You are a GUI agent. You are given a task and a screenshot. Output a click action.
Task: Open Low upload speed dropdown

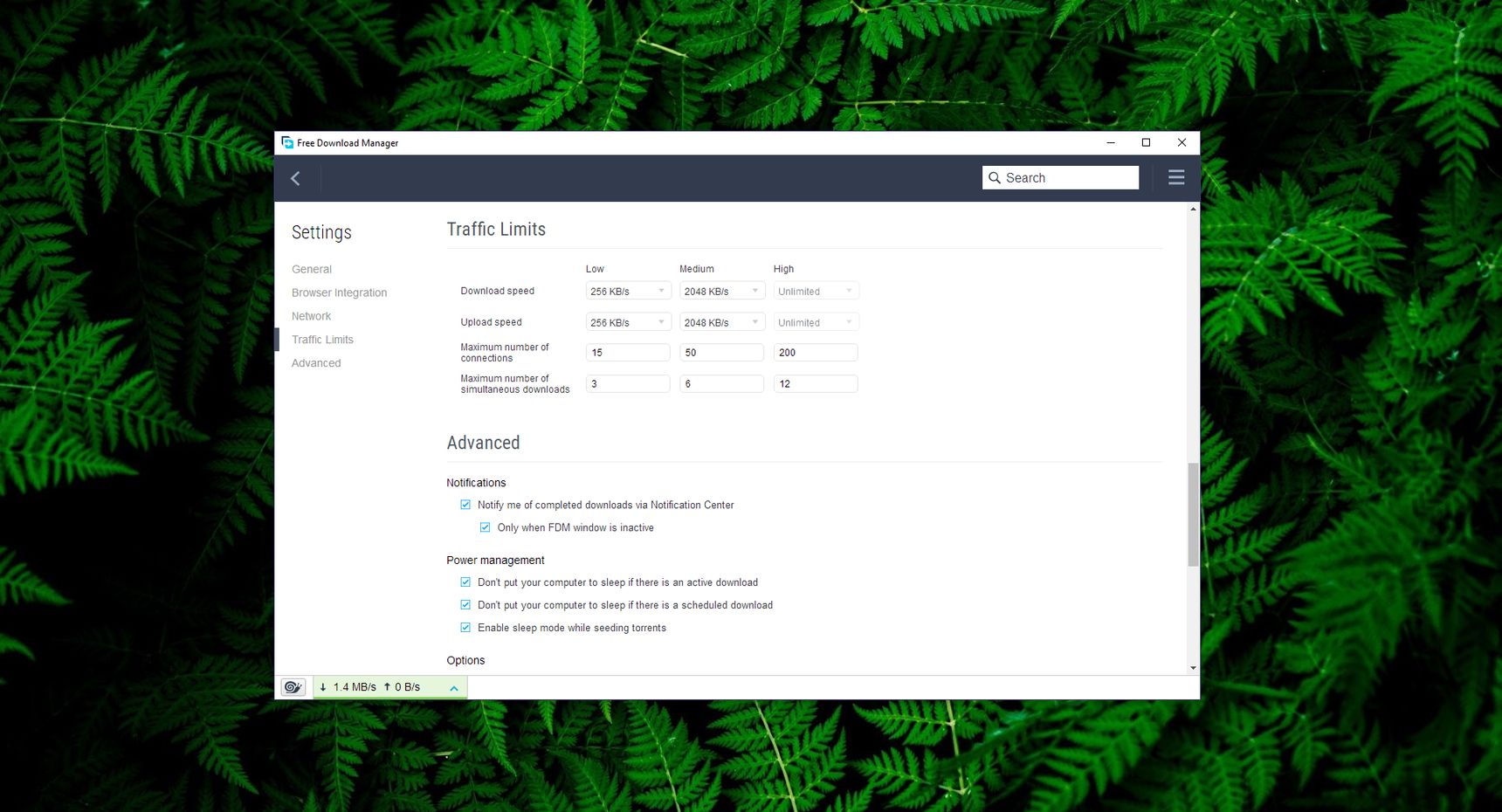tap(628, 322)
